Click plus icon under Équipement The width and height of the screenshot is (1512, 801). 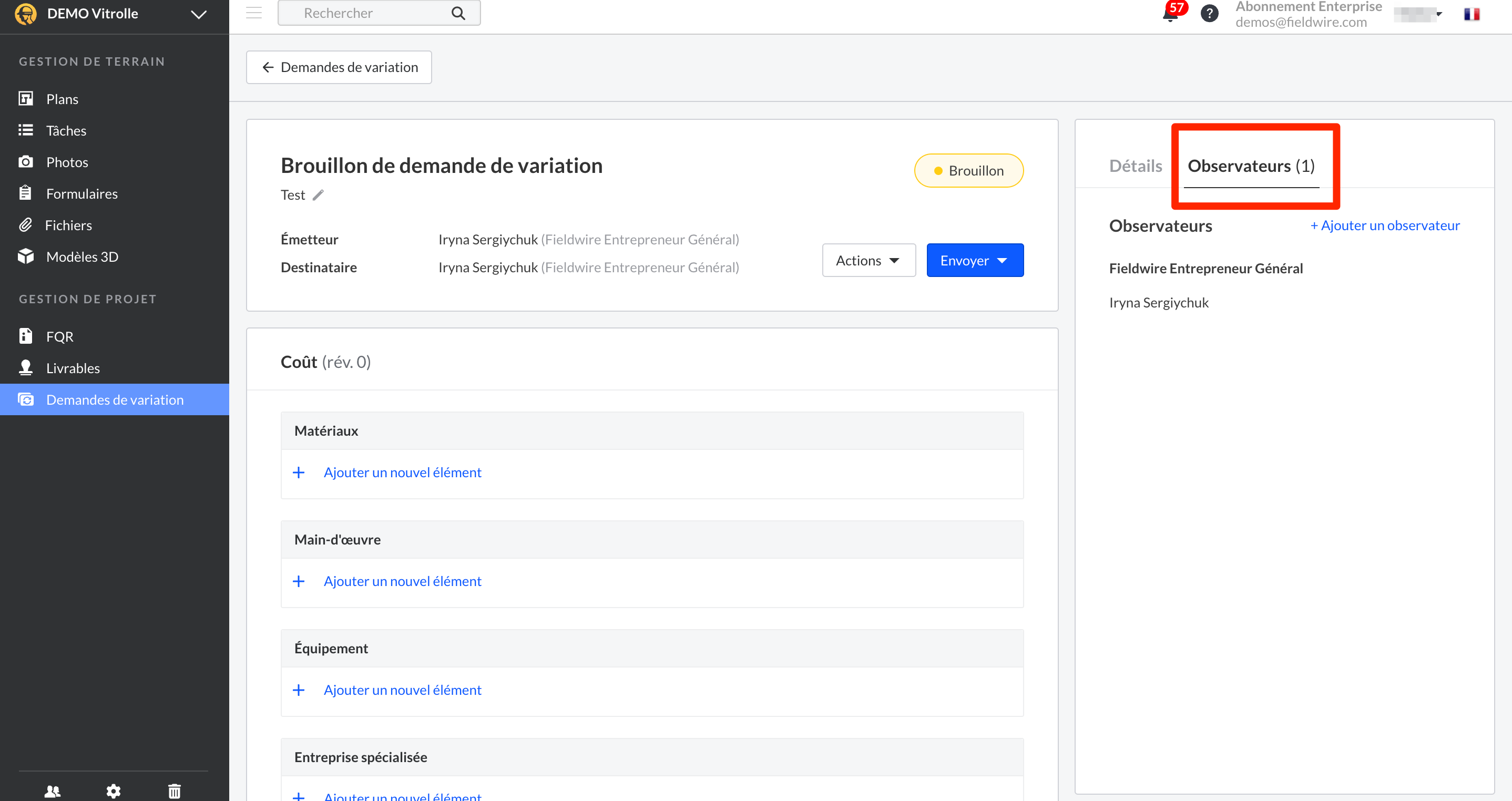299,690
